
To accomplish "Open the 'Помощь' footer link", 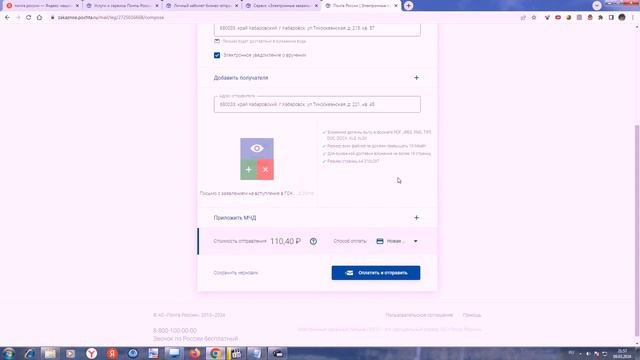I will (472, 315).
